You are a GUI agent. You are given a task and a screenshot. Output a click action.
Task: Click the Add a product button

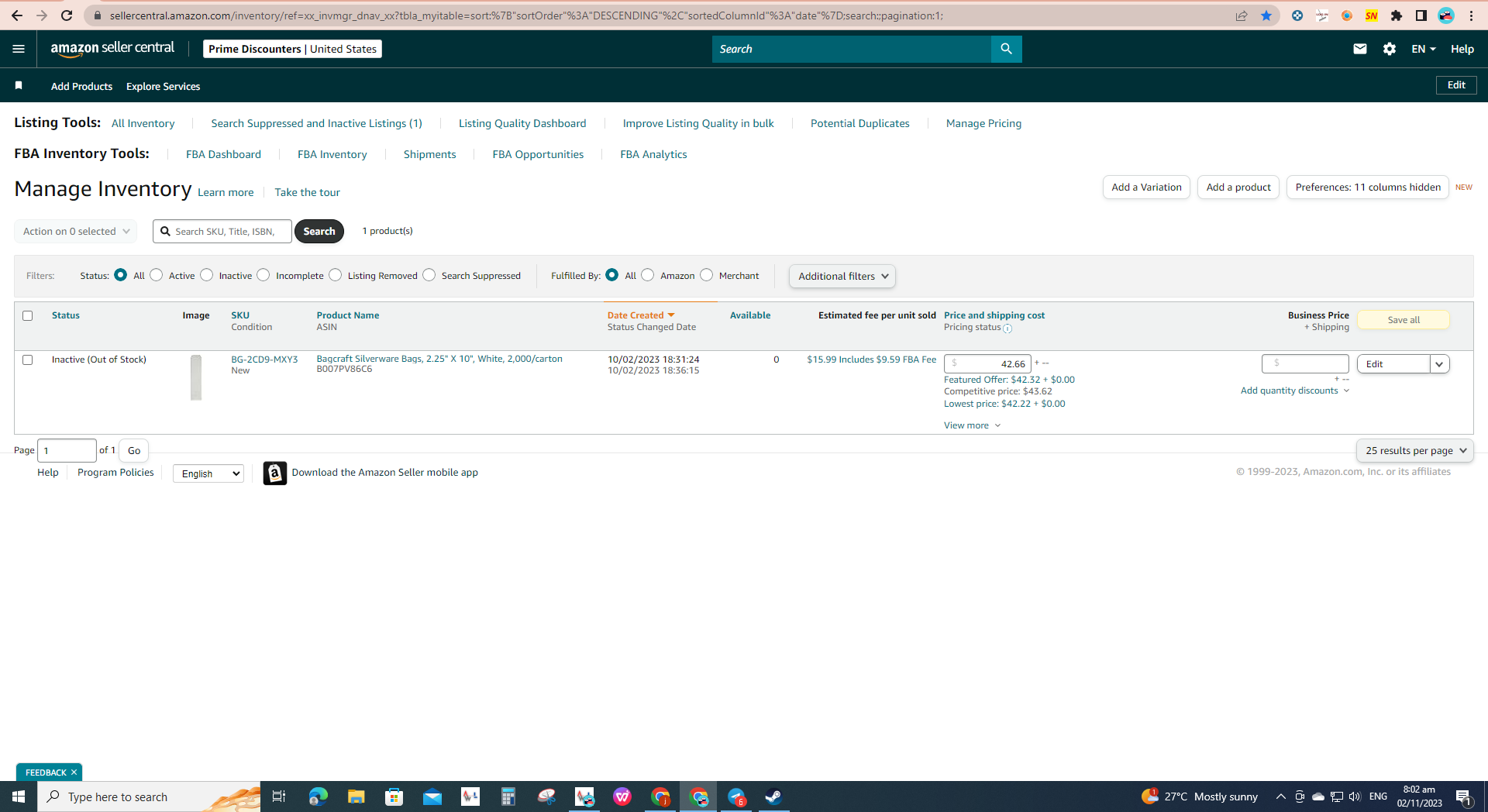coord(1238,188)
